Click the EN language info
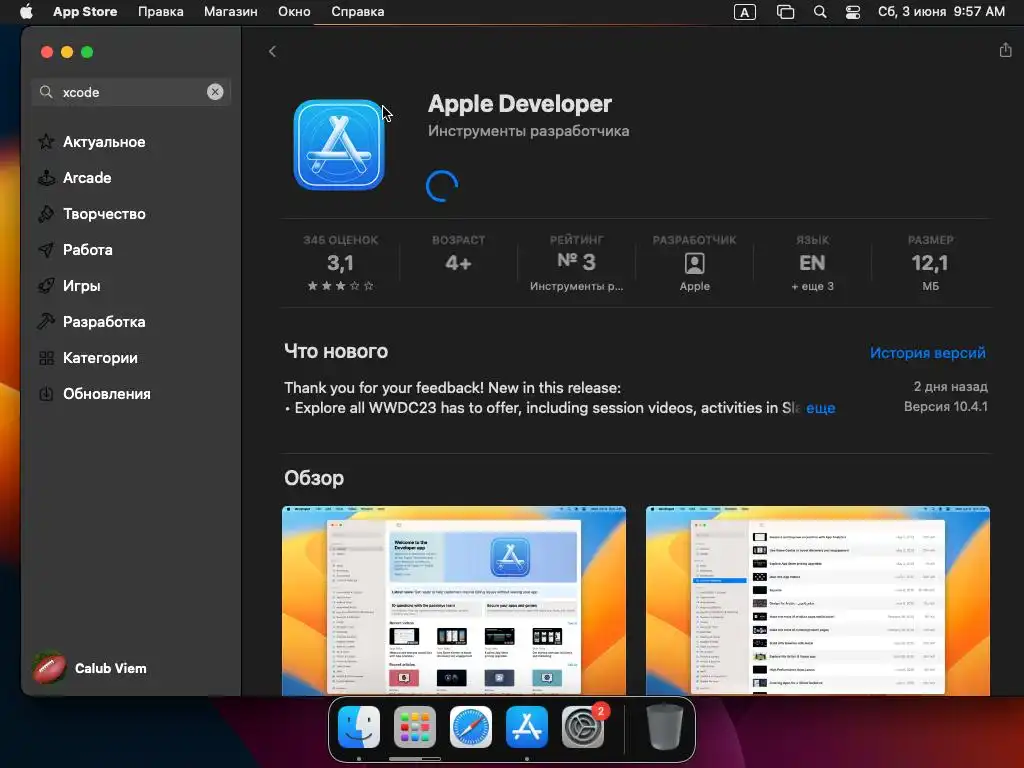The width and height of the screenshot is (1024, 768). [812, 263]
